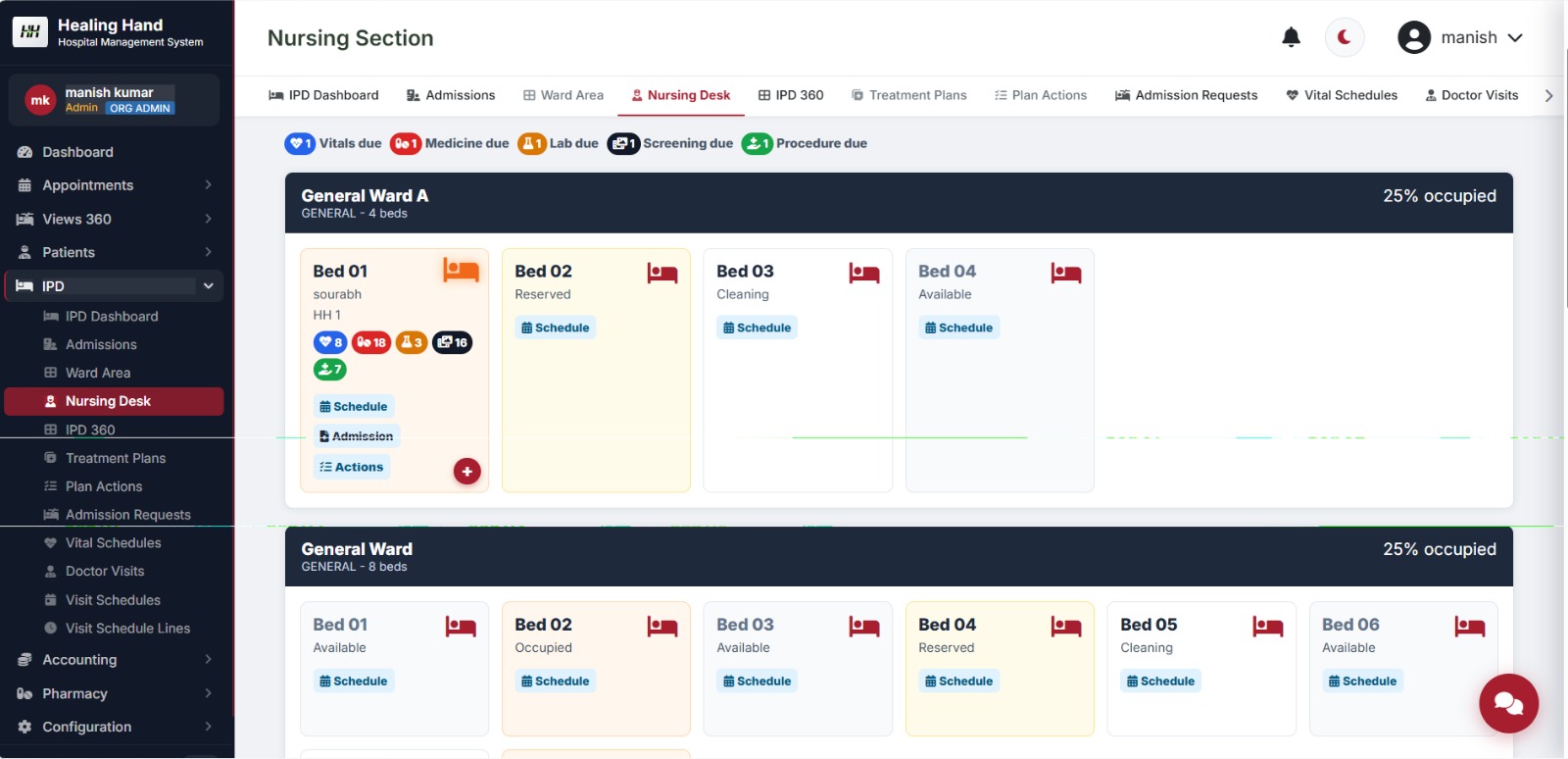Switch to the Admissions tab
The width and height of the screenshot is (1568, 759).
point(451,95)
